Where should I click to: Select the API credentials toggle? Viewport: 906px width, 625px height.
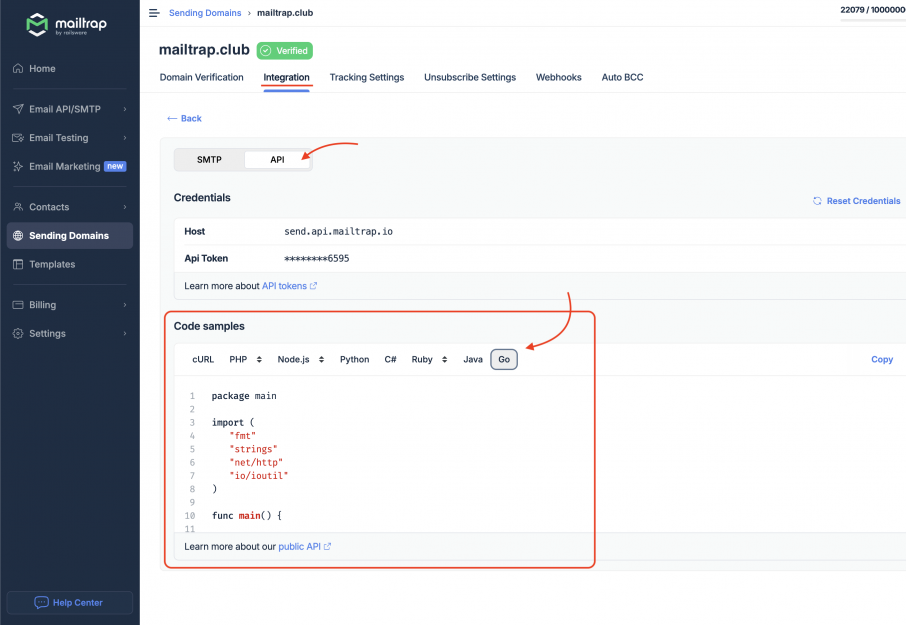278,159
